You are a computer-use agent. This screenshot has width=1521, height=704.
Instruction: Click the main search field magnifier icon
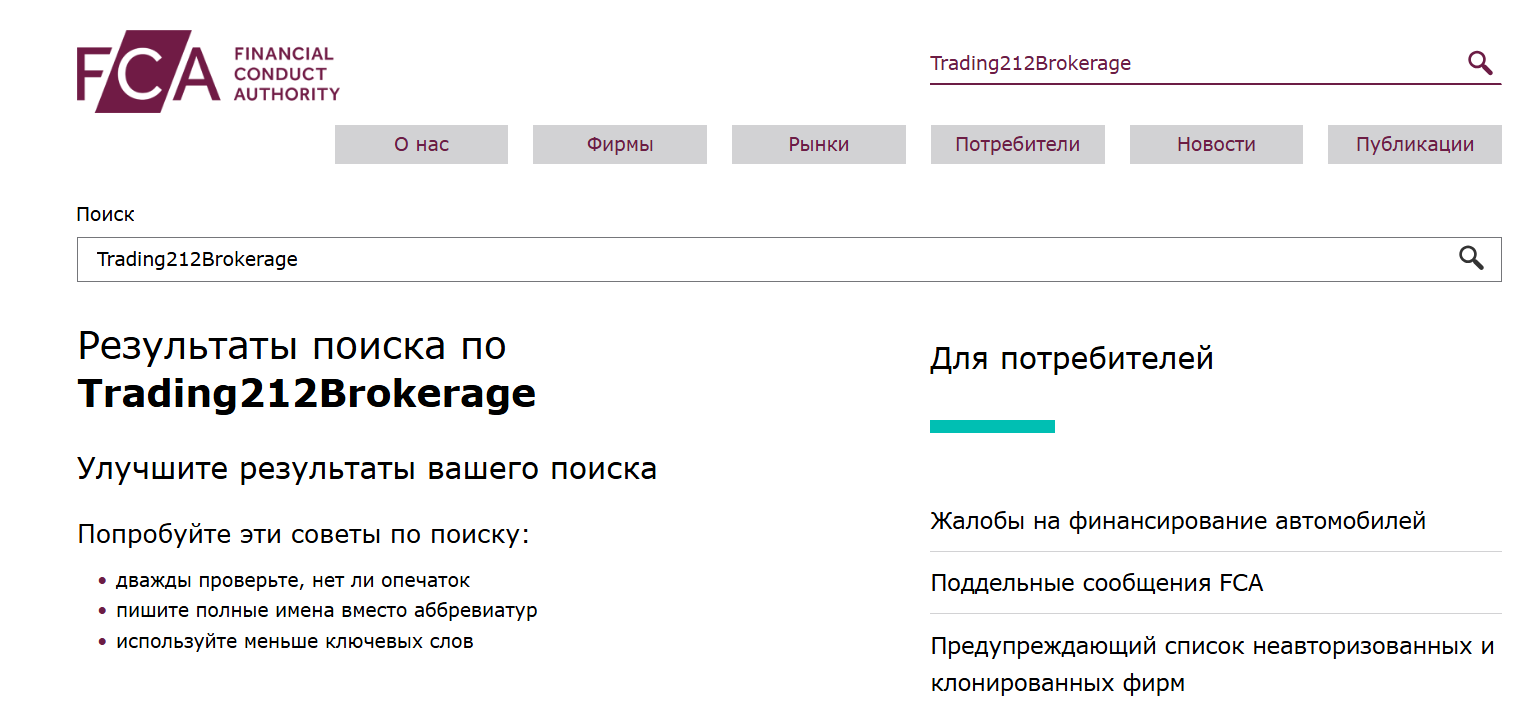pos(1471,259)
